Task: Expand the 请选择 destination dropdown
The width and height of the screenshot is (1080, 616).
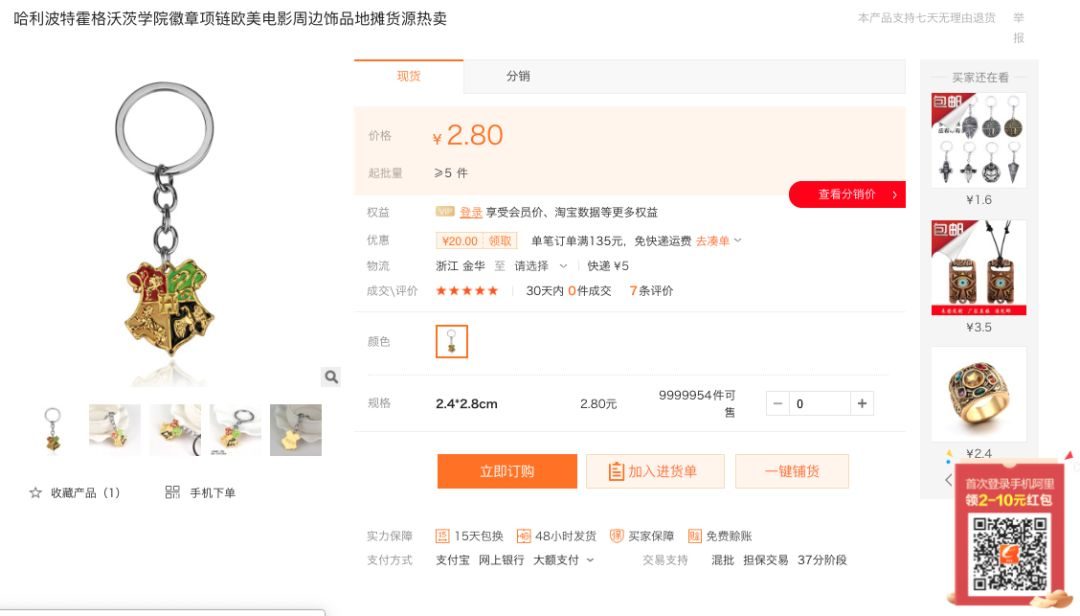Action: pos(541,266)
